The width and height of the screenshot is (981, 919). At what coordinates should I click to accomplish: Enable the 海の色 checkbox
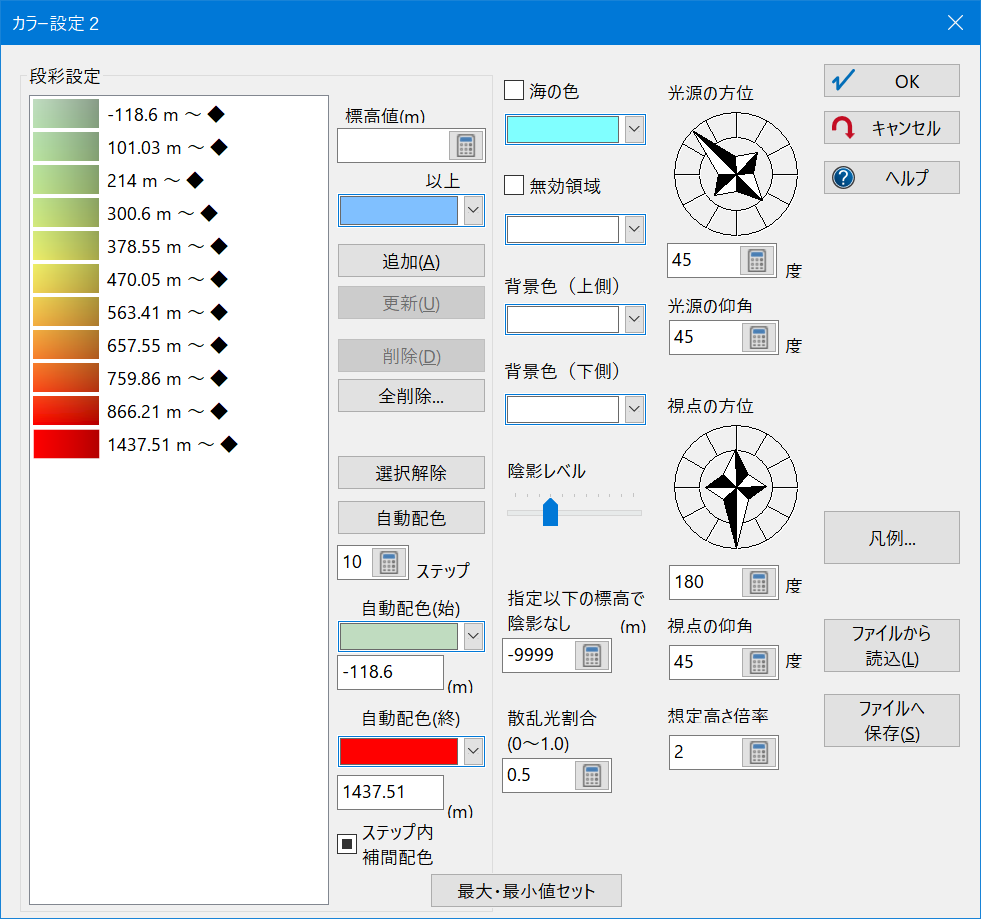(x=514, y=90)
